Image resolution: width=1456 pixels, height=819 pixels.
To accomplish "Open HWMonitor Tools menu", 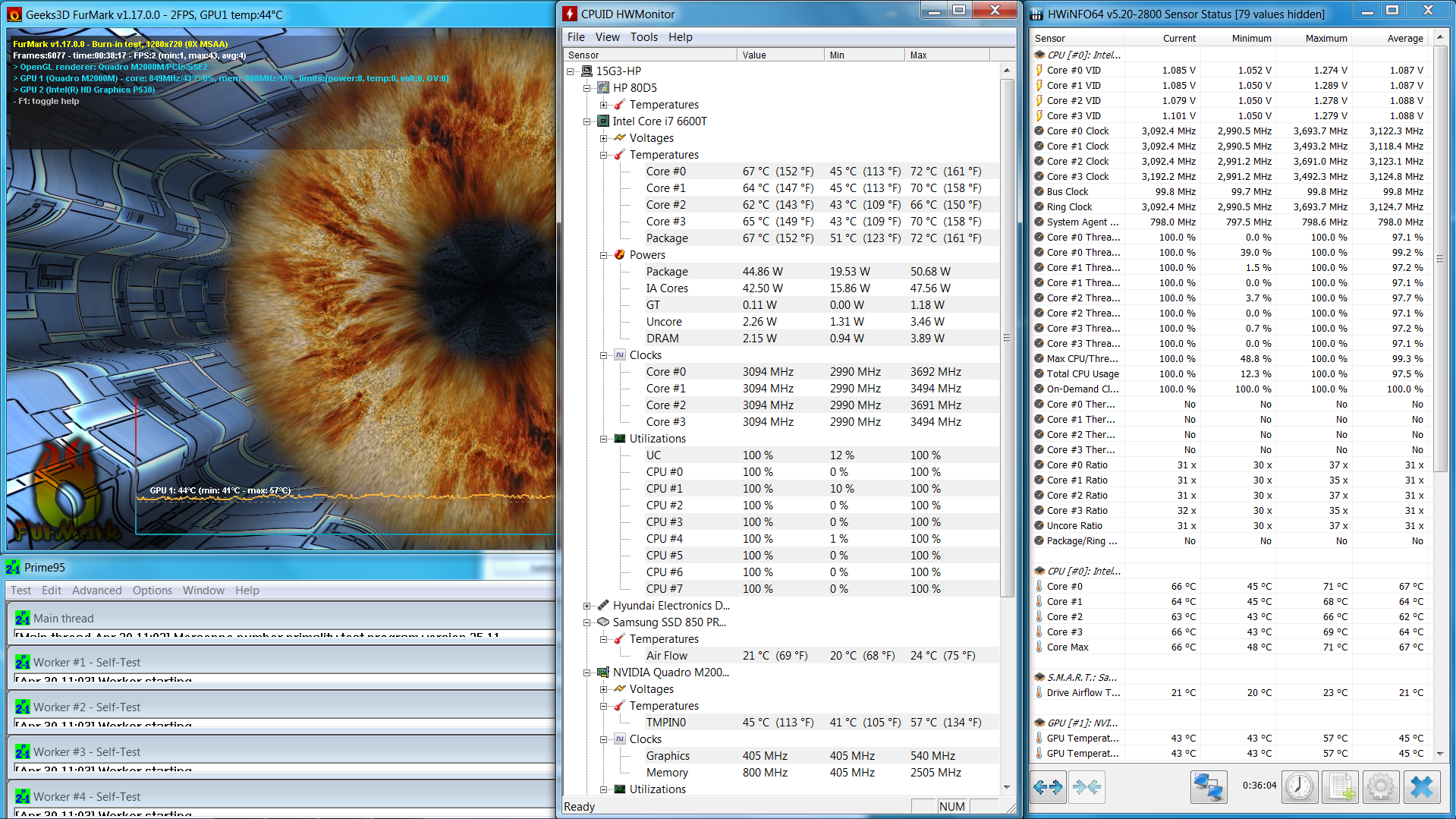I will (643, 36).
